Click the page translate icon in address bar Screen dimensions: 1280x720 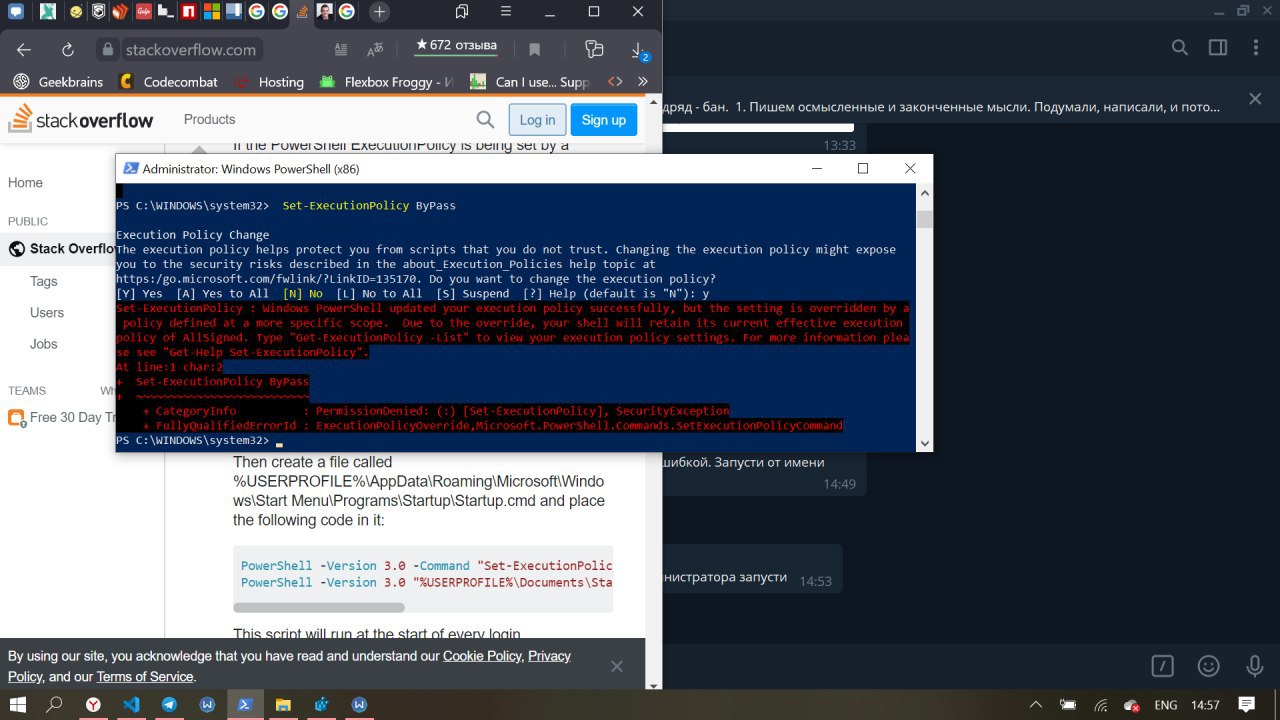pos(376,50)
